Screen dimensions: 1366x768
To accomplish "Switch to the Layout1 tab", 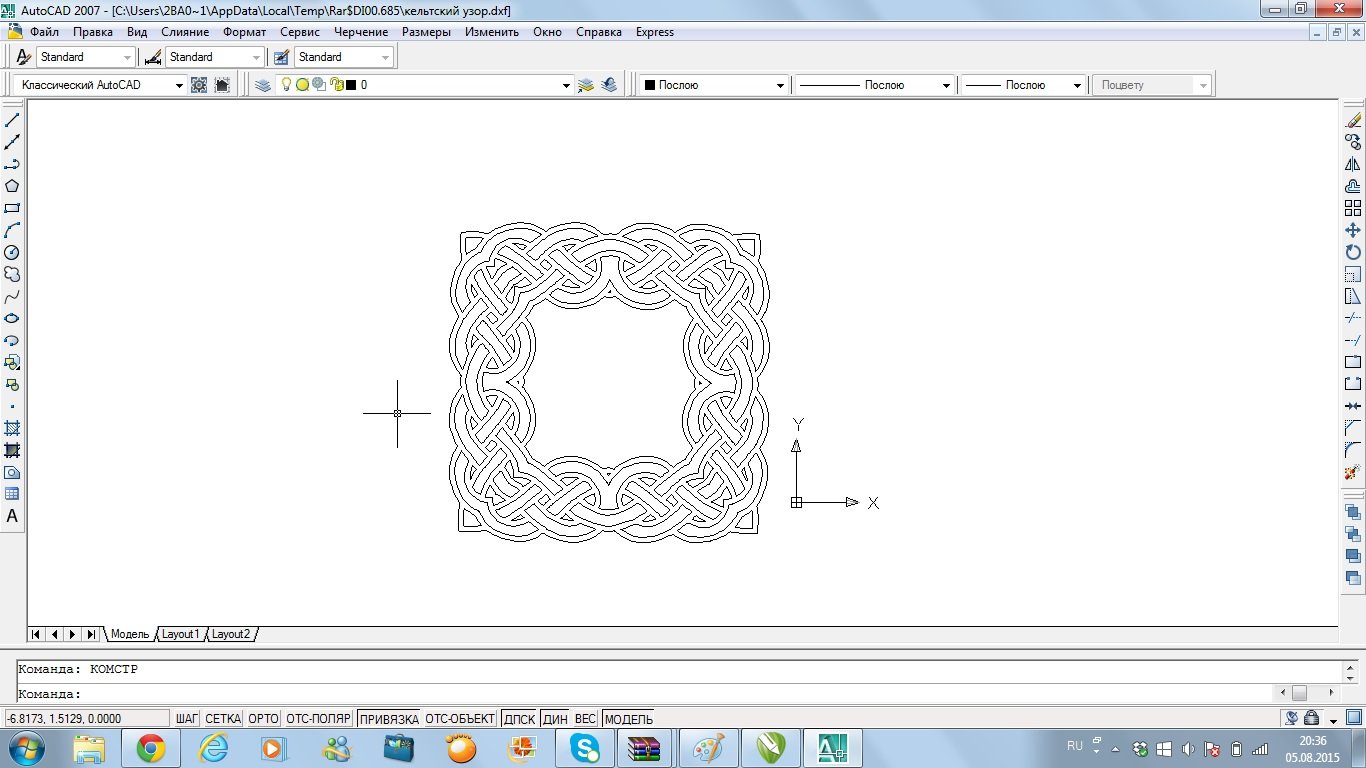I will pyautogui.click(x=181, y=634).
